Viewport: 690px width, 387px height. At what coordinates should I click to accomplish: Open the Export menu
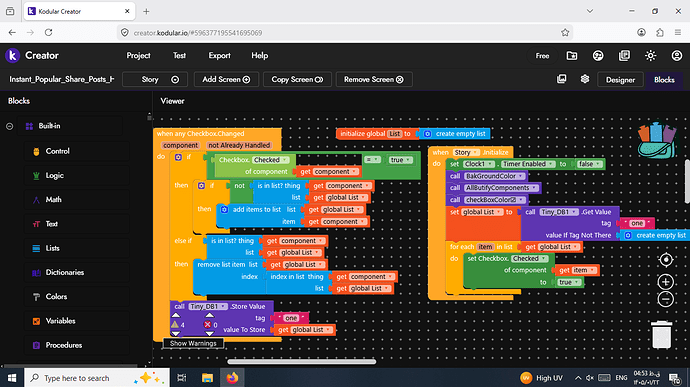(x=219, y=55)
